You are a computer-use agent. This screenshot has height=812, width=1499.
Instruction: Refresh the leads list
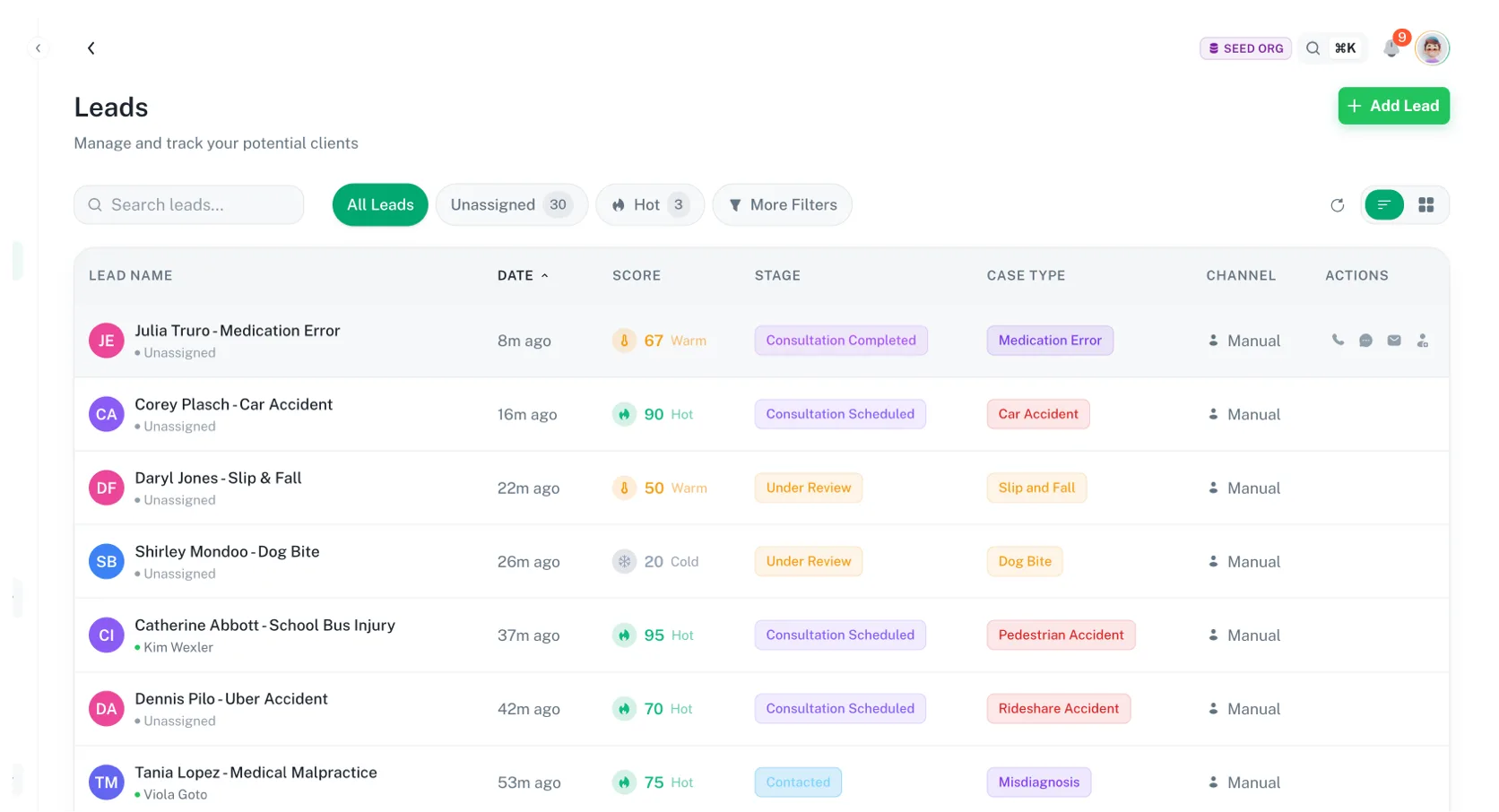[1337, 205]
